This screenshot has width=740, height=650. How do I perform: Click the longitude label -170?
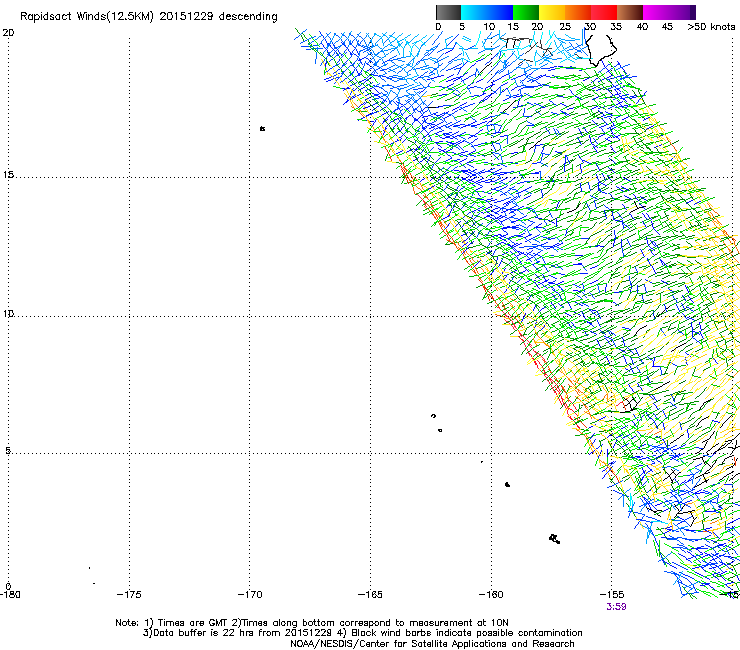tap(250, 594)
